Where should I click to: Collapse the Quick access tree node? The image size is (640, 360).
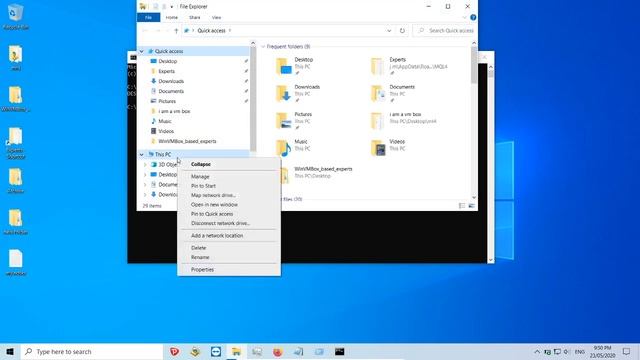(142, 51)
